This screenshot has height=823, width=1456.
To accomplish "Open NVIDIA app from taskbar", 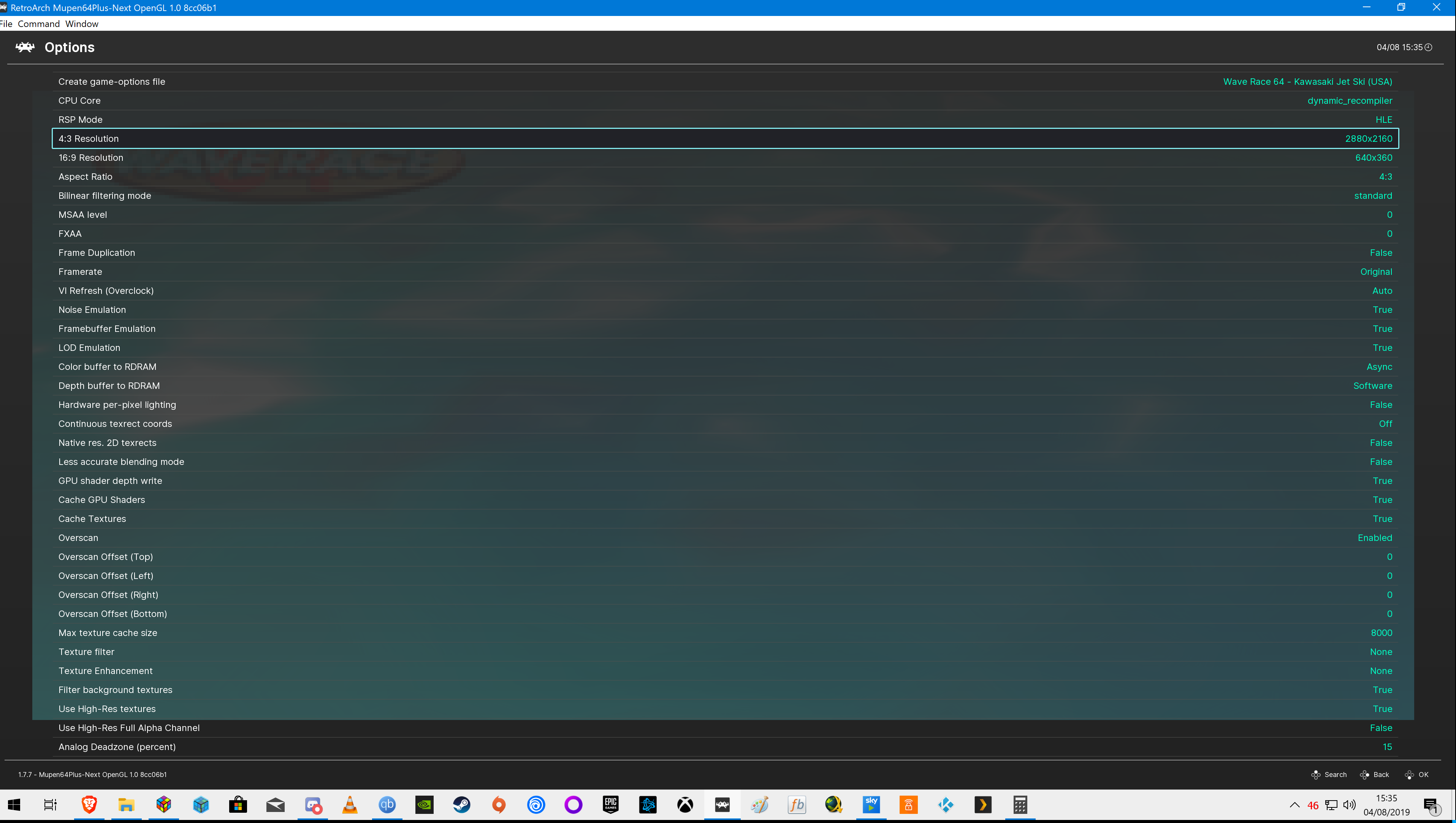I will (x=425, y=805).
